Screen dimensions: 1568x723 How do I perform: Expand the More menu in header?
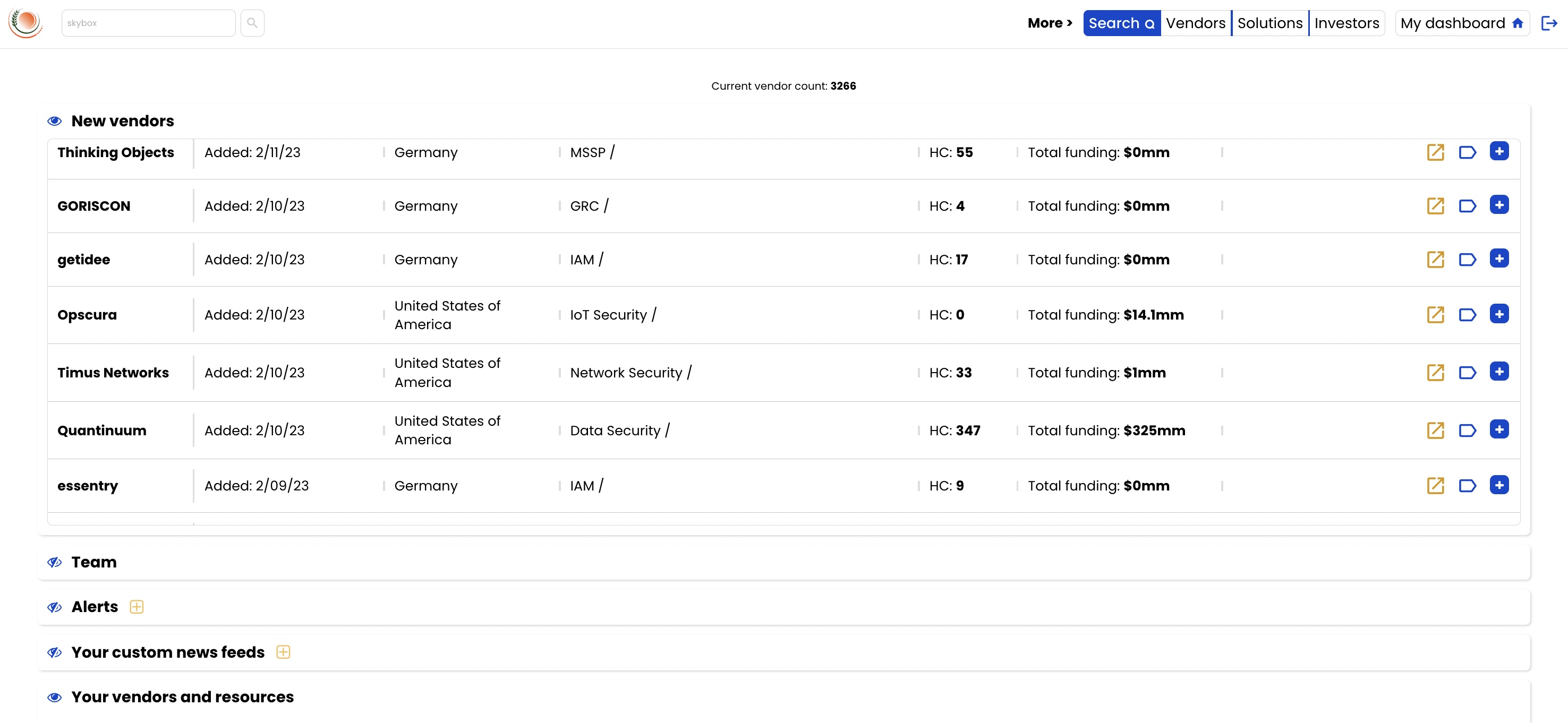pyautogui.click(x=1050, y=23)
